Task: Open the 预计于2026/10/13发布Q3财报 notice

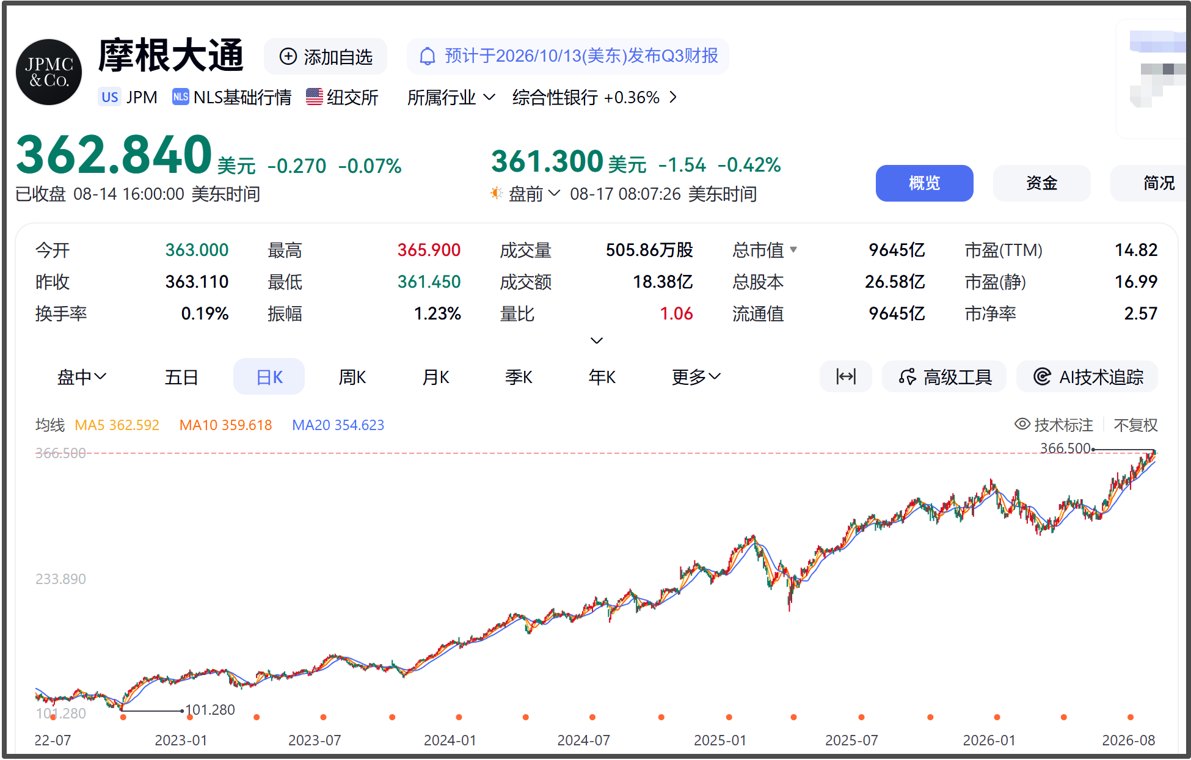Action: pos(568,56)
